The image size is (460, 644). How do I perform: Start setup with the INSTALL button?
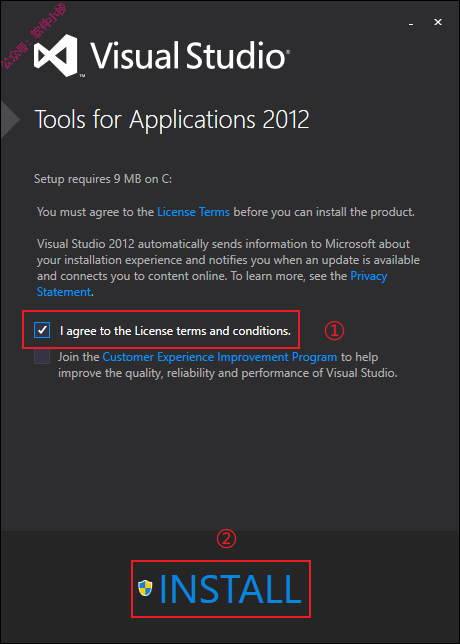tap(221, 589)
